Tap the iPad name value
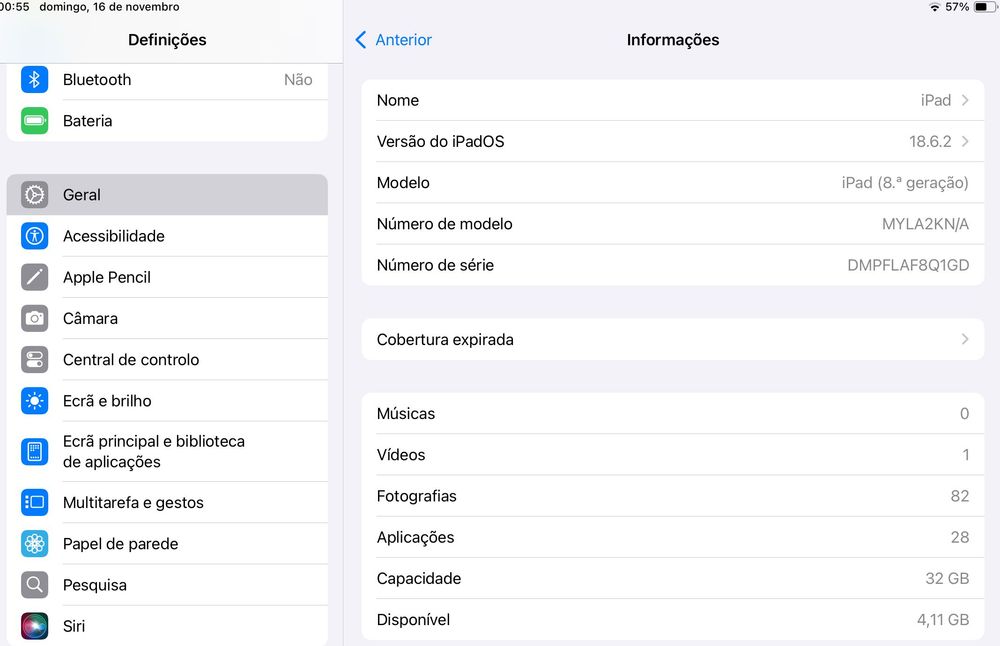The height and width of the screenshot is (646, 1000). [x=936, y=100]
